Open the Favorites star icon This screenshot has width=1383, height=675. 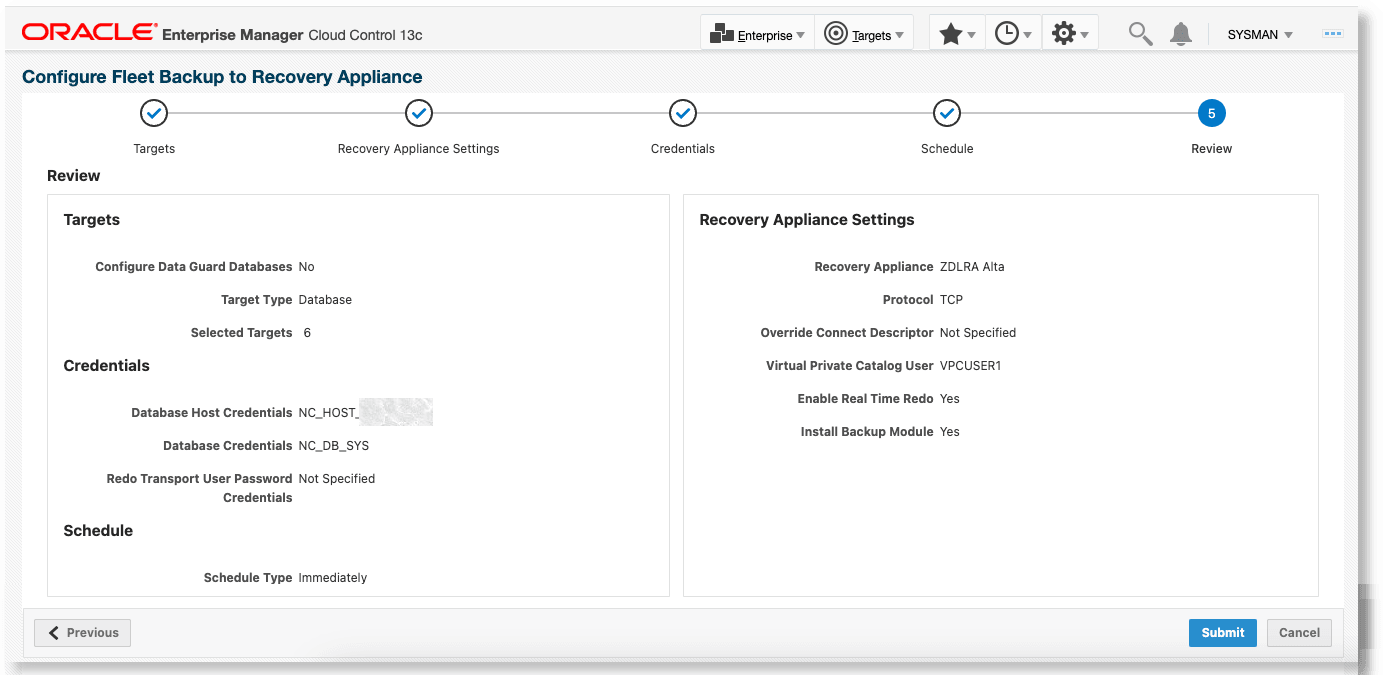pyautogui.click(x=950, y=33)
